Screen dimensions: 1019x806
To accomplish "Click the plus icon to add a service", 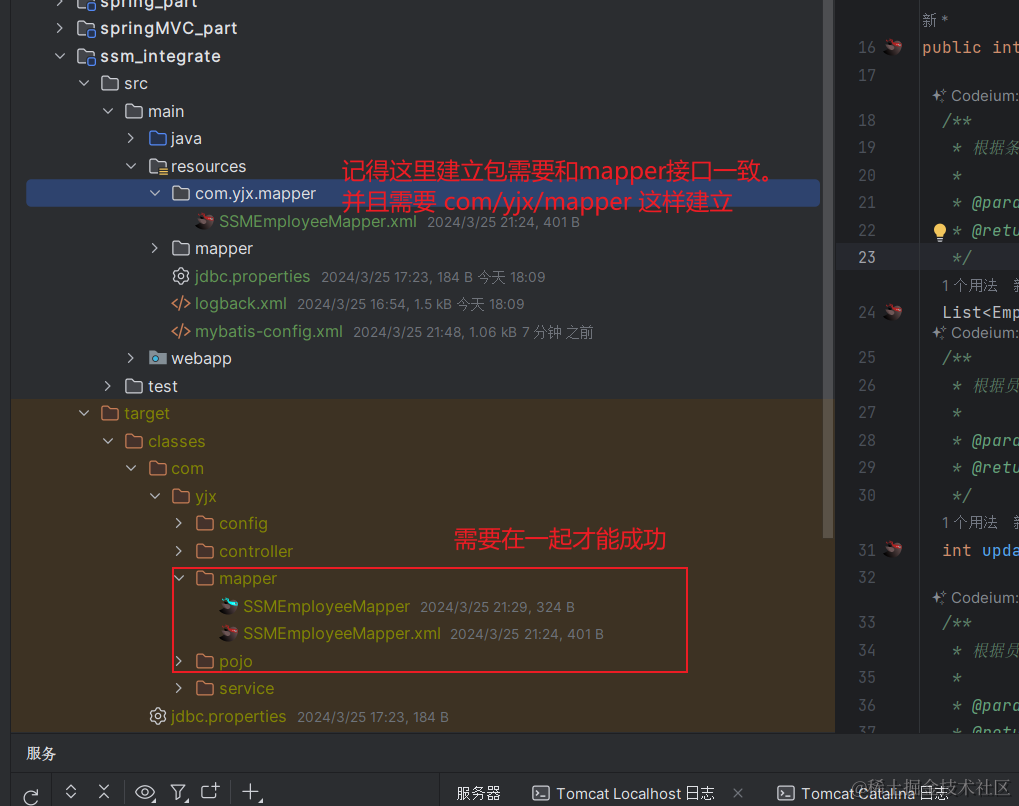I will (250, 792).
